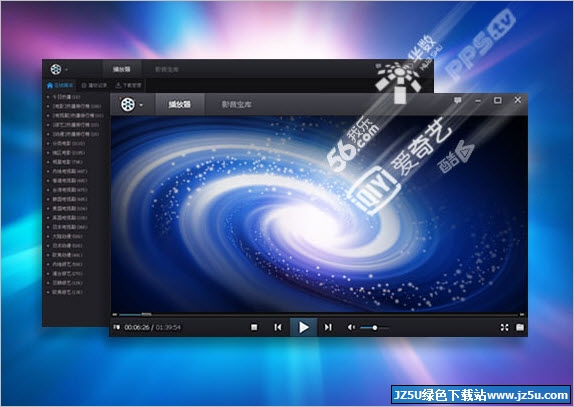Open the 港台综艺 category
Image resolution: width=574 pixels, height=407 pixels.
64,273
